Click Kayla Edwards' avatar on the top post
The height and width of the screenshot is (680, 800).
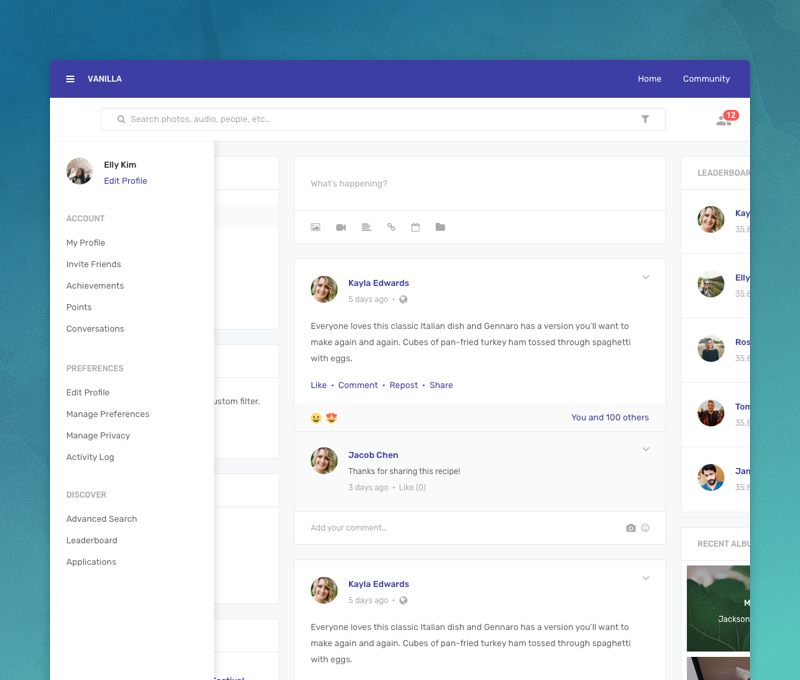point(324,289)
